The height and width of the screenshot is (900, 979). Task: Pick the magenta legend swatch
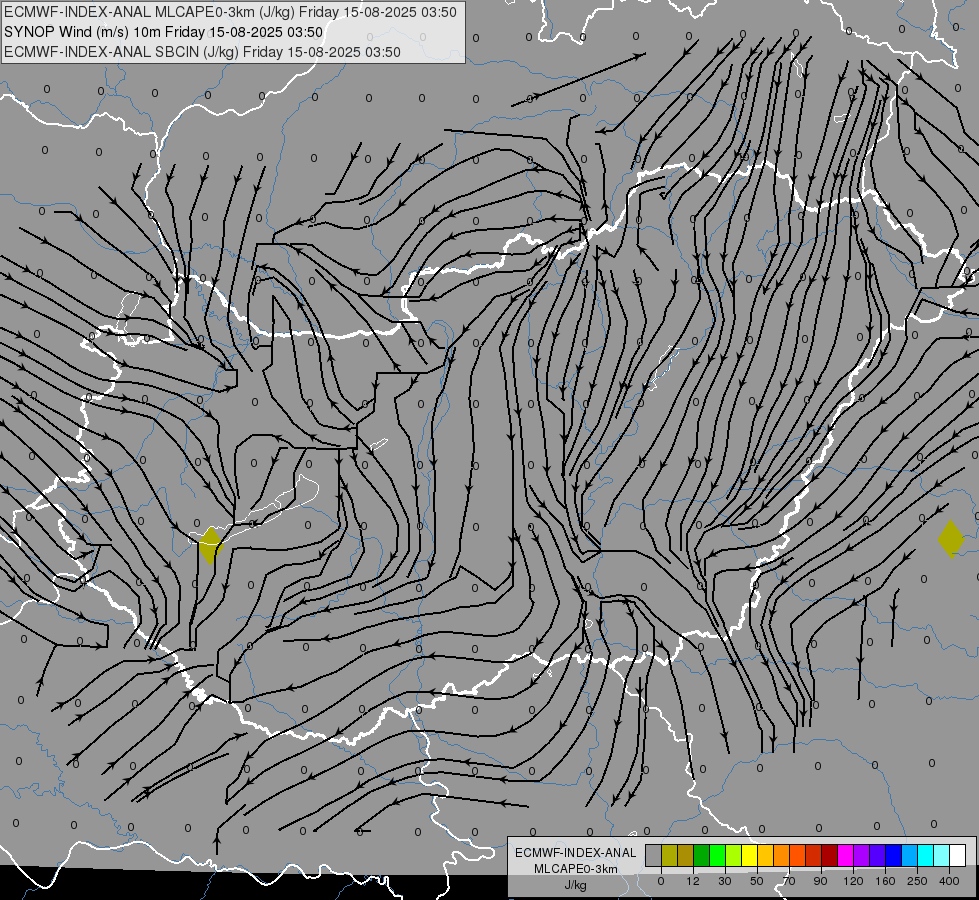[845, 855]
